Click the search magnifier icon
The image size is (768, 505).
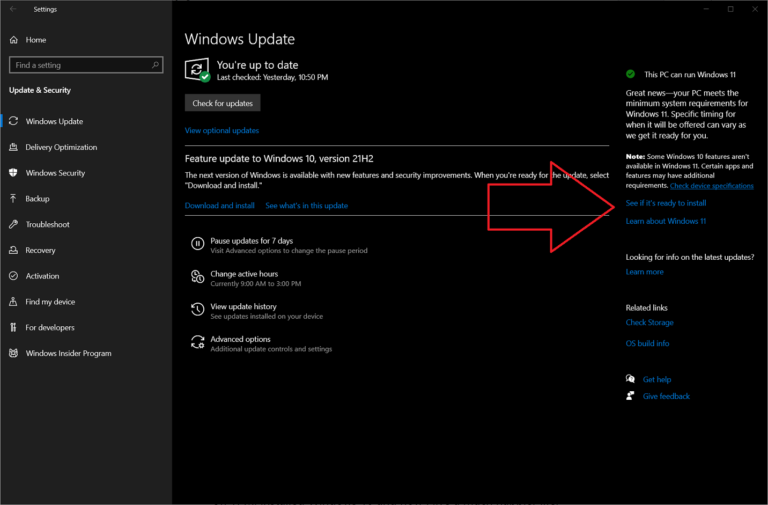155,65
